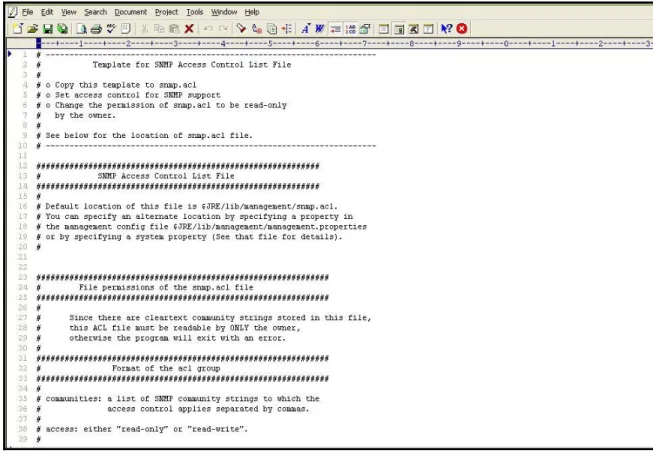Screen dimensions: 653x459
Task: Click the line 'Format of the acl group'
Action: point(166,369)
